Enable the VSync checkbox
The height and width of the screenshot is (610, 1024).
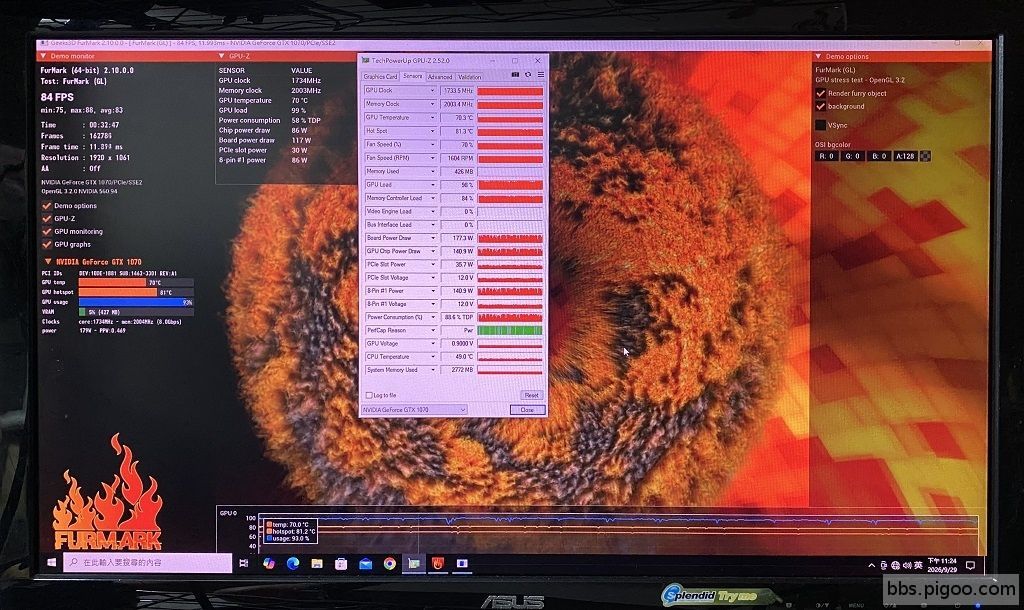821,125
